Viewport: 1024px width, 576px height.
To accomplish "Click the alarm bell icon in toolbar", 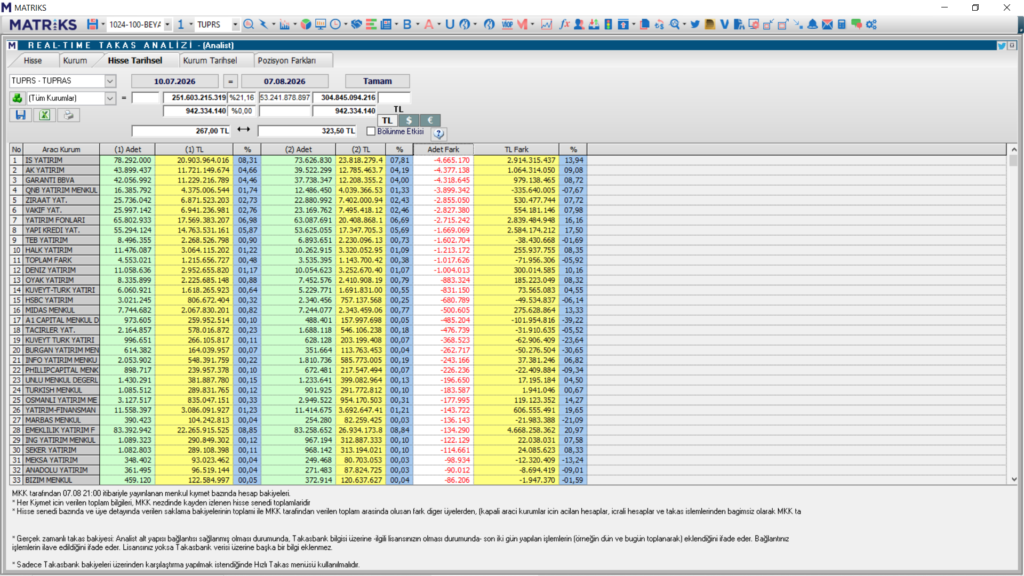I will click(x=812, y=24).
